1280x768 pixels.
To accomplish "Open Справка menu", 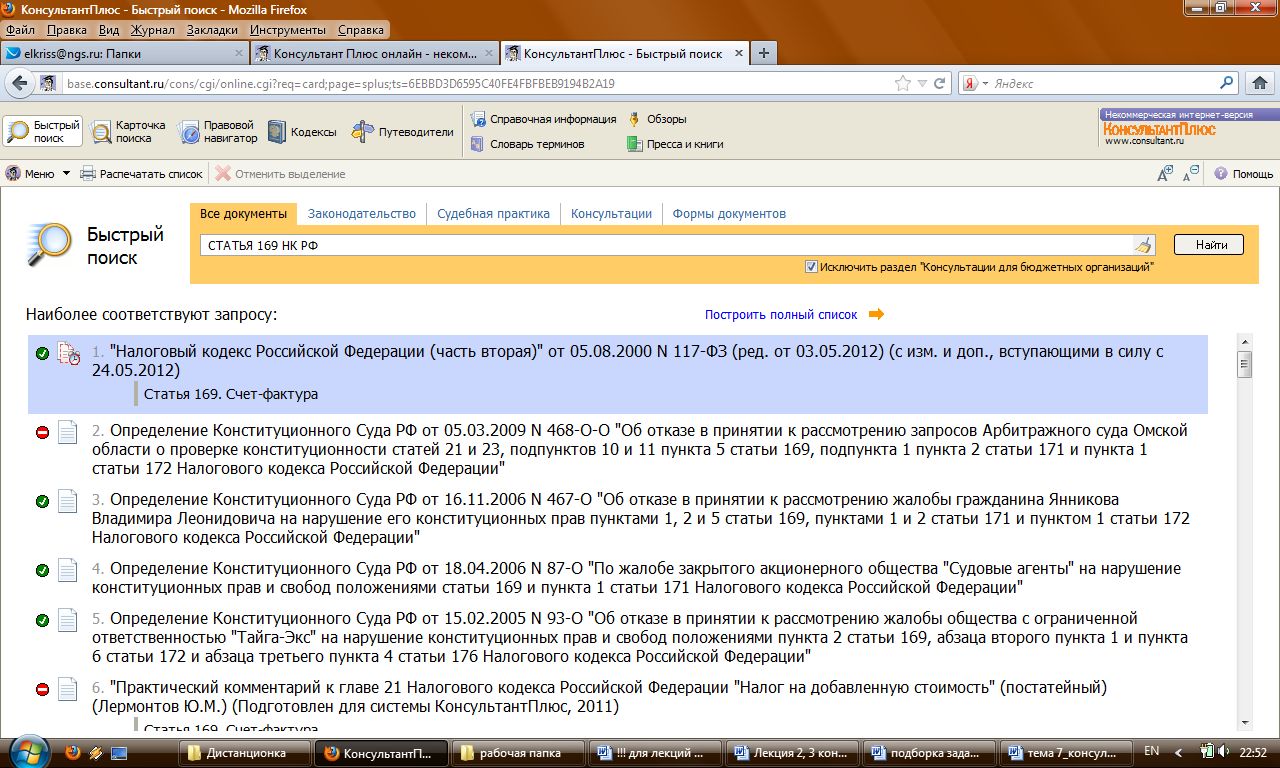I will click(361, 30).
